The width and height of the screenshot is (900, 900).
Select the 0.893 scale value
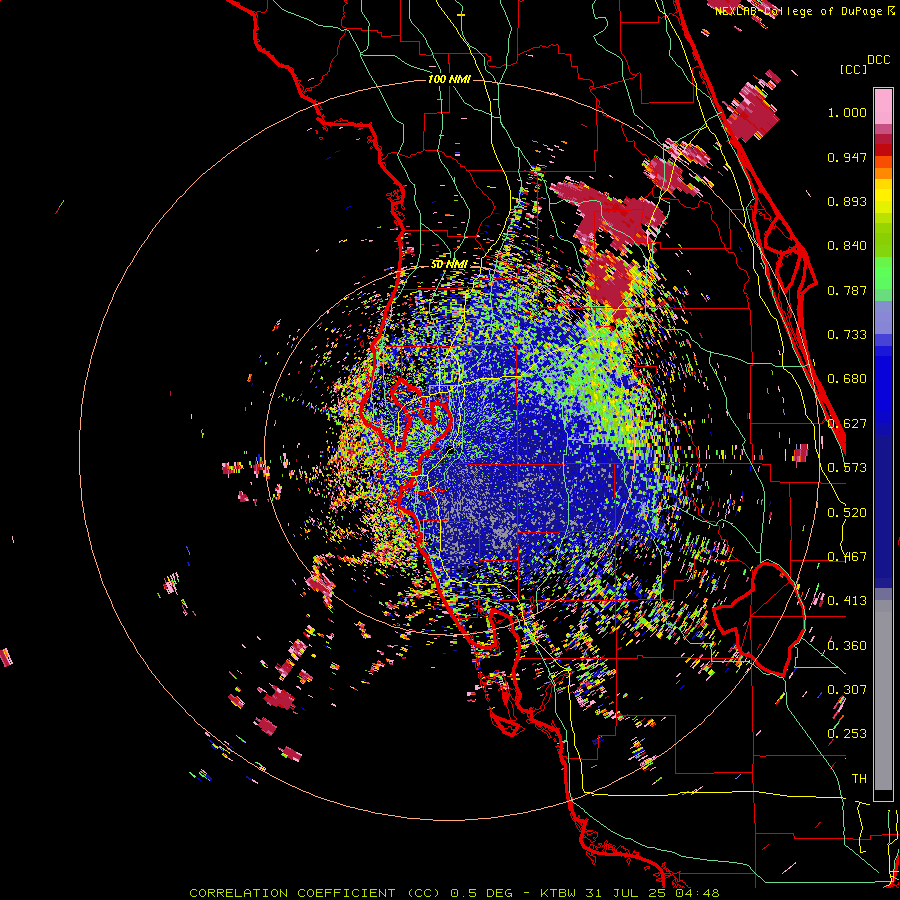(847, 201)
